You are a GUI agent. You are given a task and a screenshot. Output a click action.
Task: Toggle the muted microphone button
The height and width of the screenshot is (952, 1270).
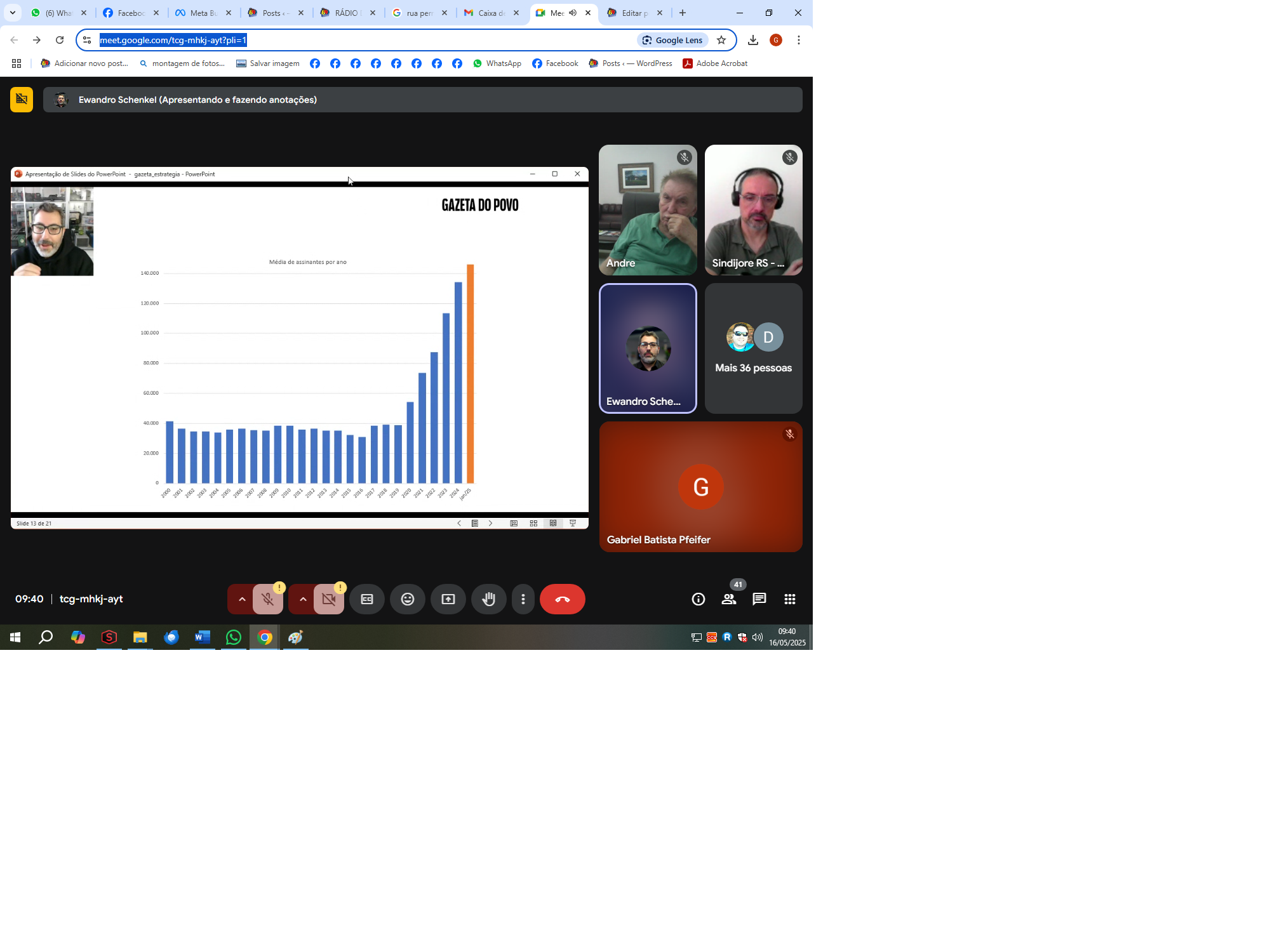tap(268, 599)
